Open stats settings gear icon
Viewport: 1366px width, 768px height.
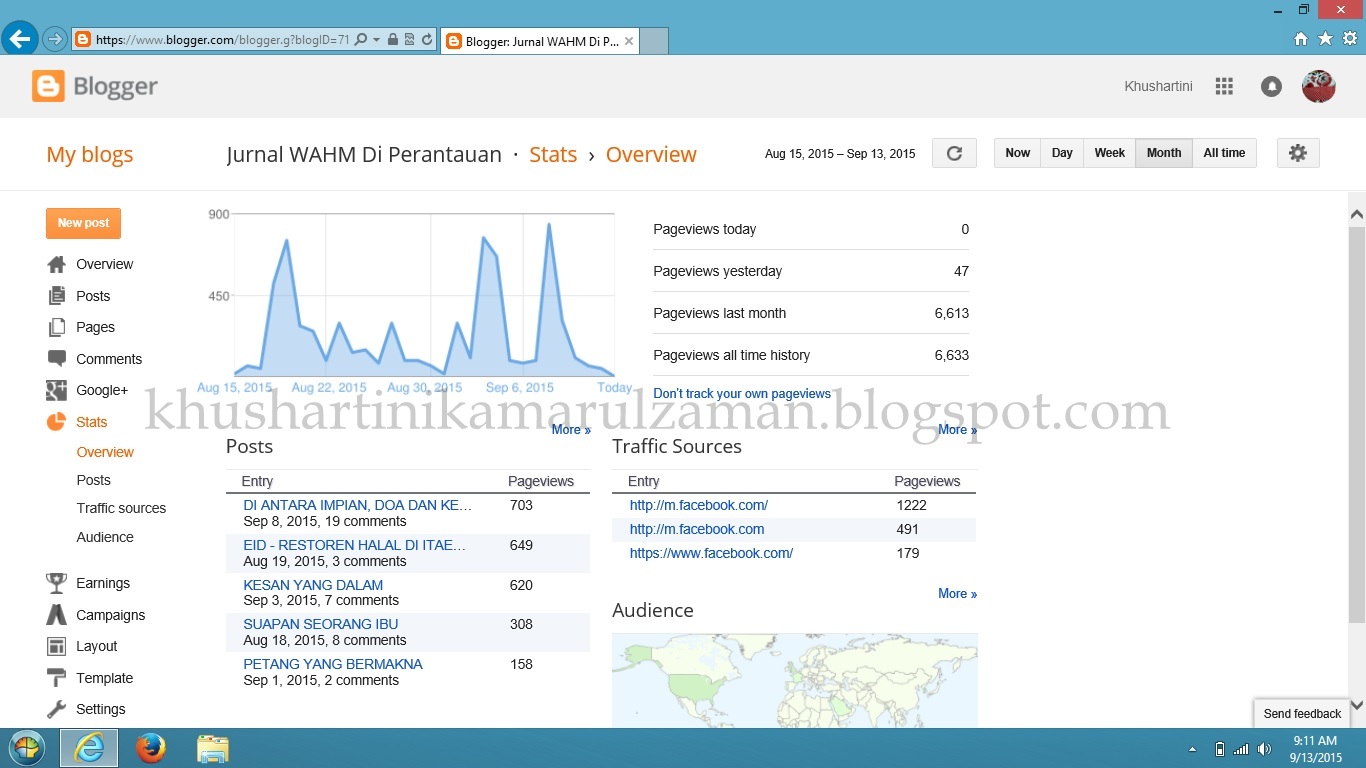(x=1298, y=153)
